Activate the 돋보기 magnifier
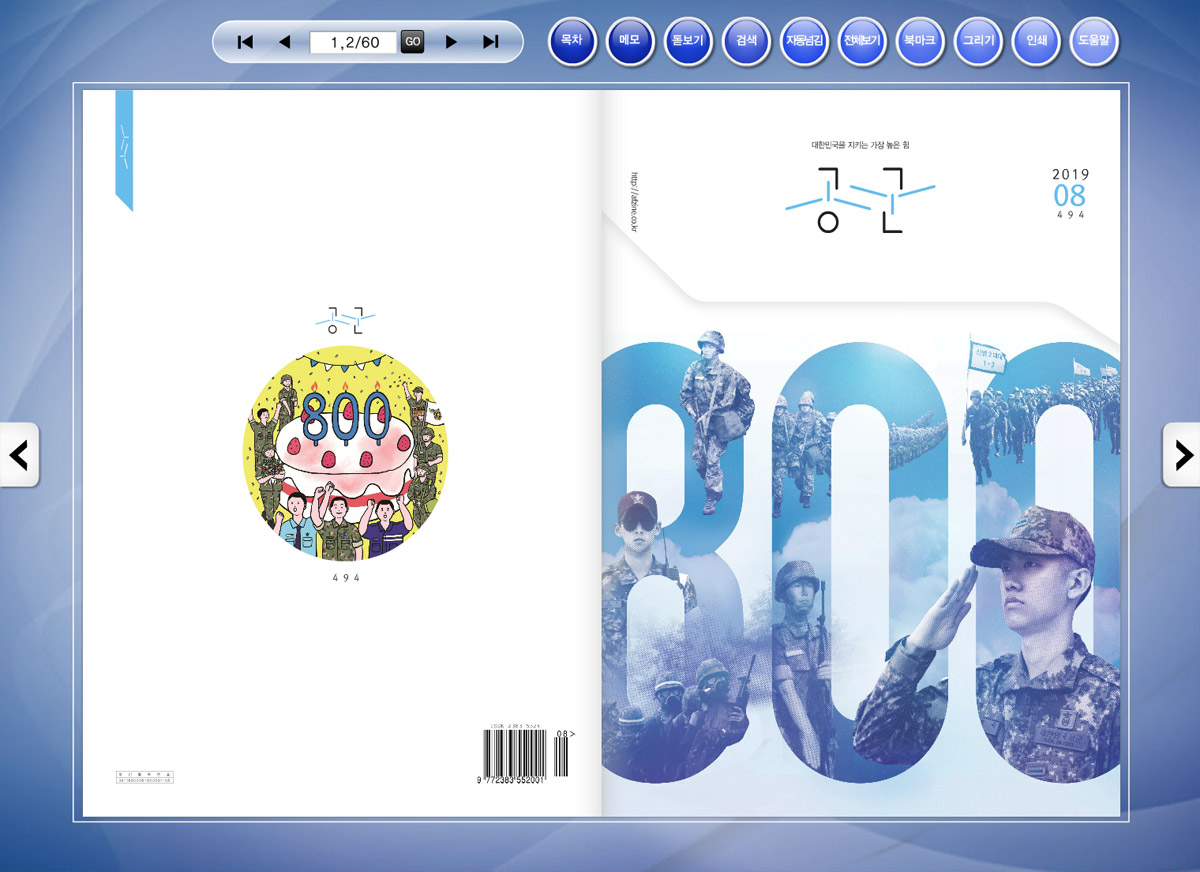 point(688,42)
